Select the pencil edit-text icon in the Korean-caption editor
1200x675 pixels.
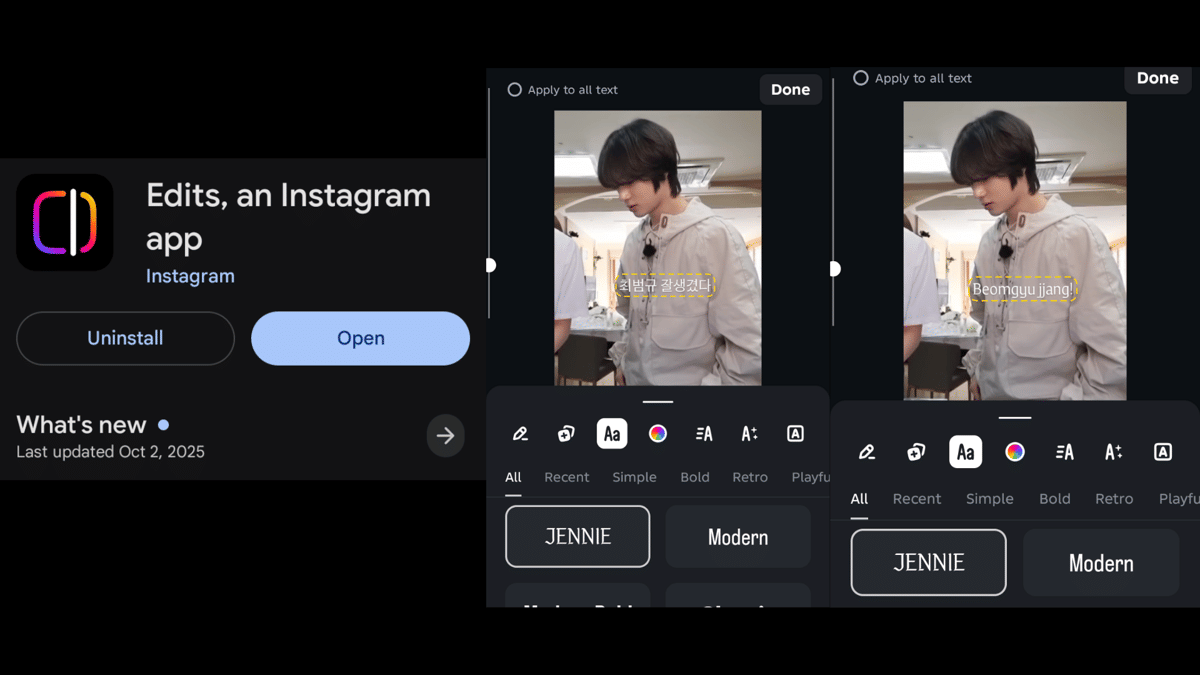[x=520, y=433]
